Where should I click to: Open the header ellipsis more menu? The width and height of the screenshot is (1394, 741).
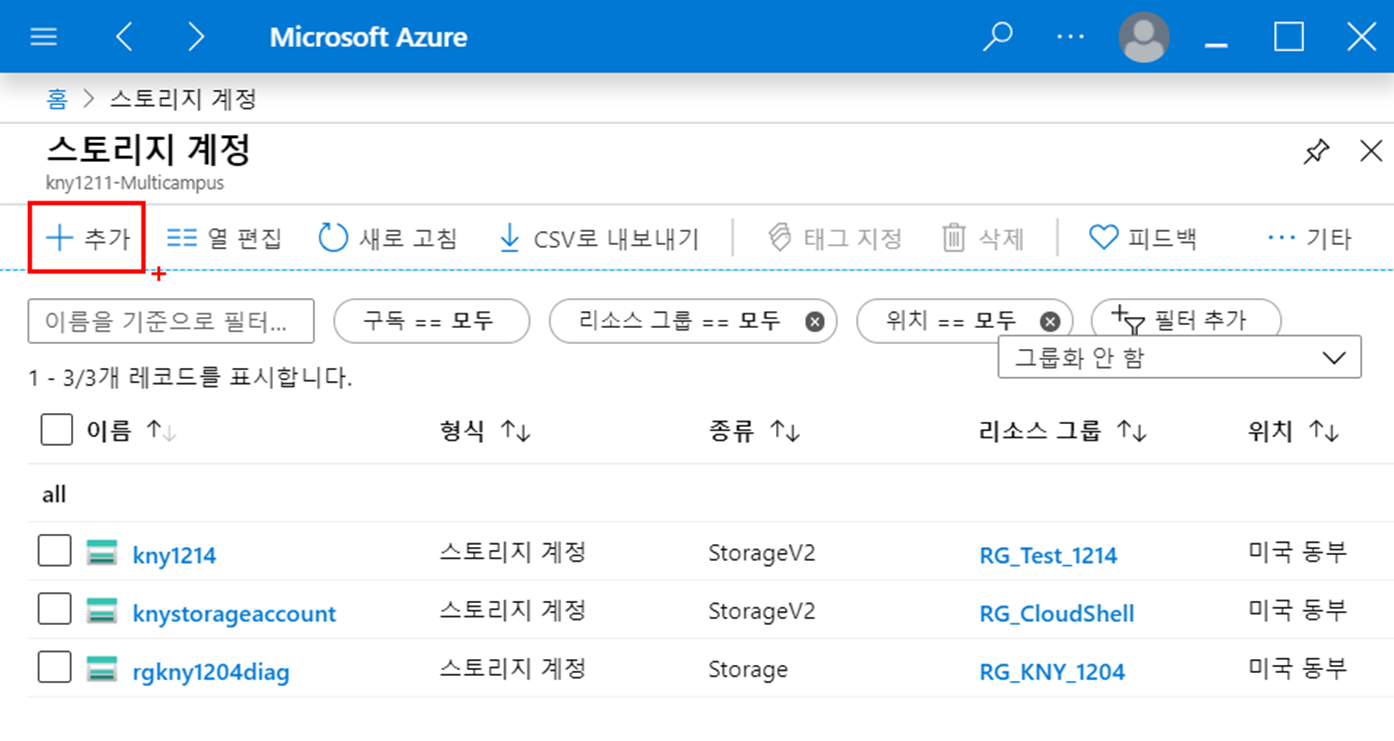(x=1071, y=37)
